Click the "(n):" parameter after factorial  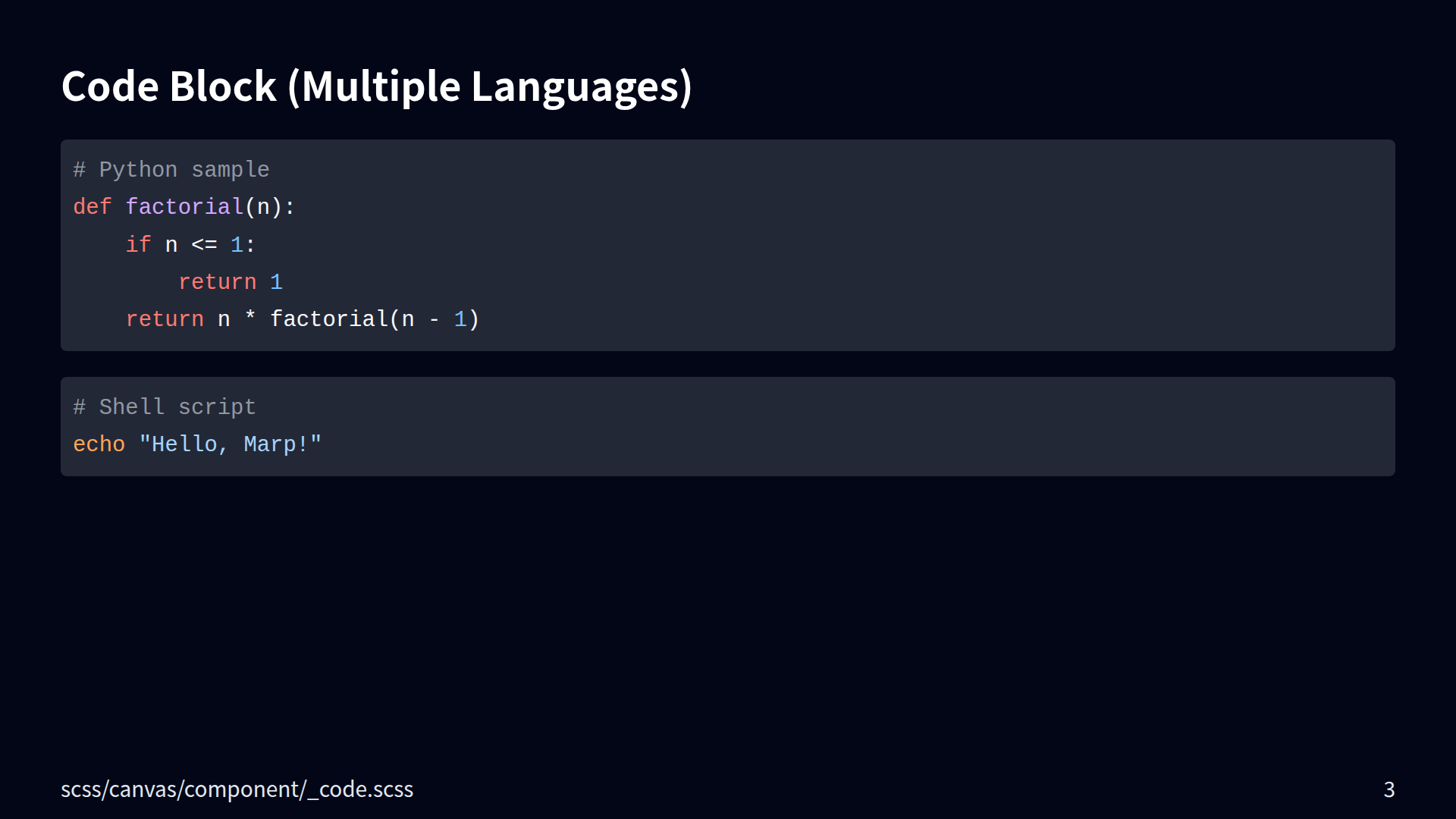coord(270,207)
